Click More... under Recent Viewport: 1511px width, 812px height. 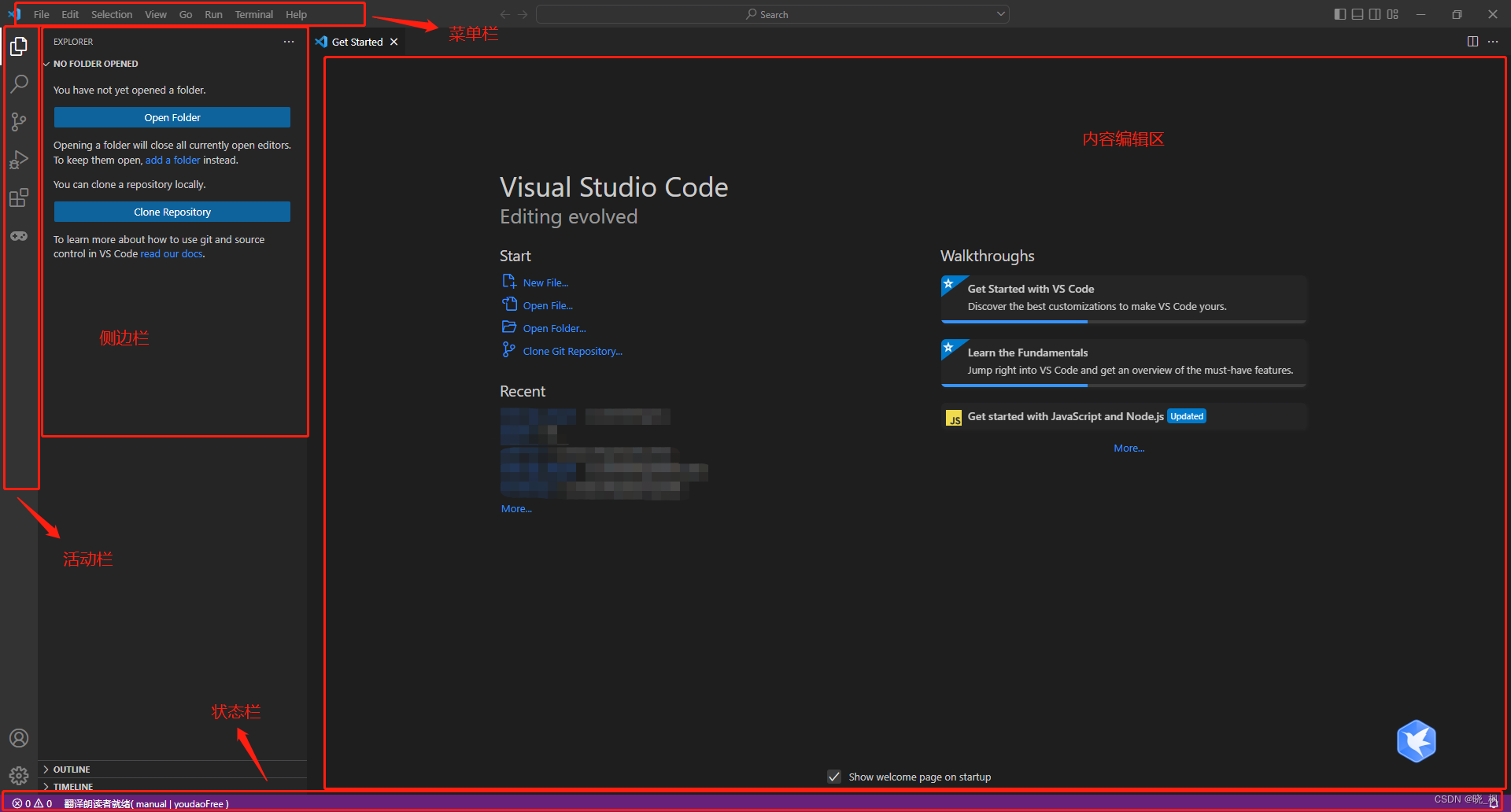click(x=516, y=508)
